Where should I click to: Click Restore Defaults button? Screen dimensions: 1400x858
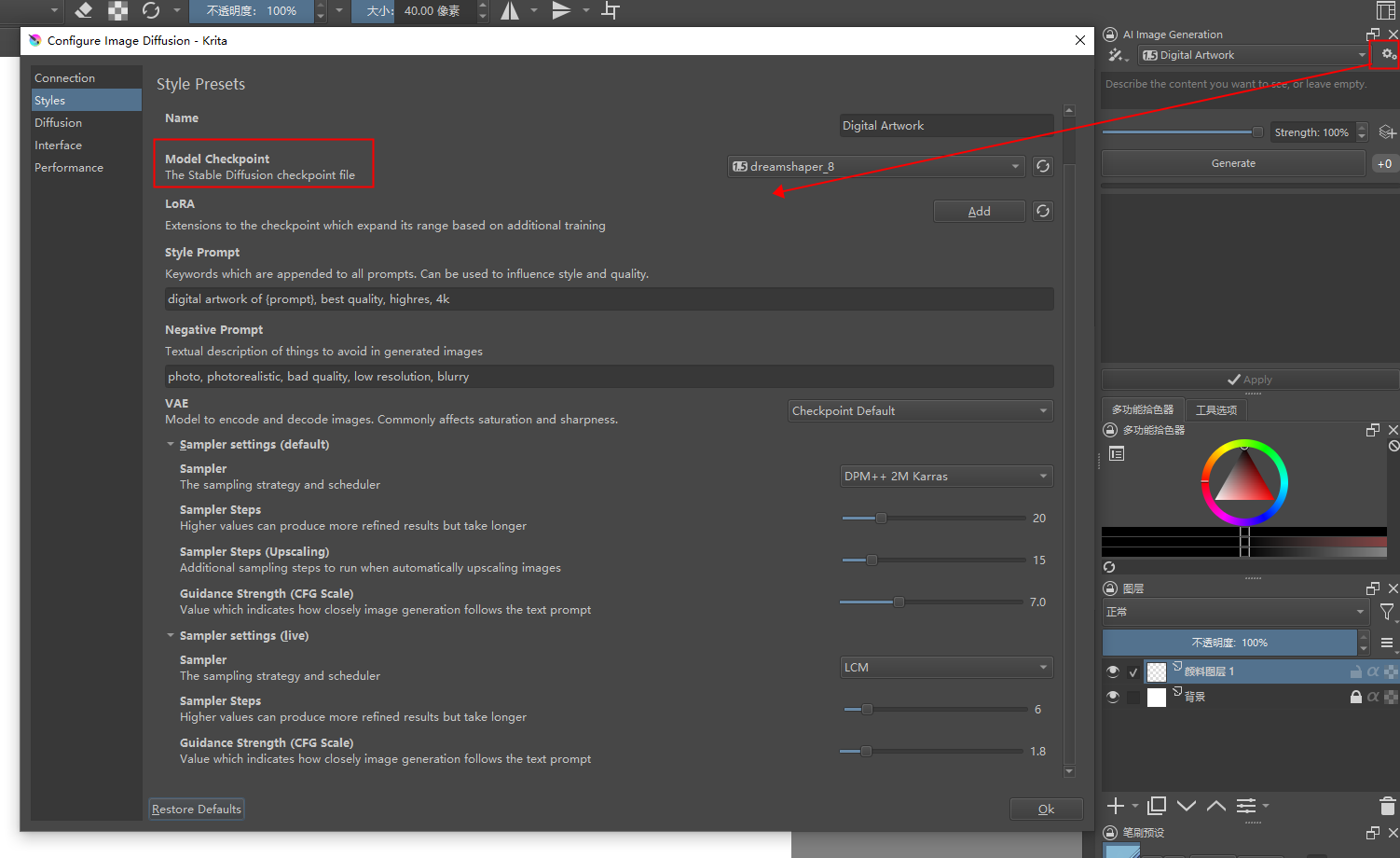click(197, 809)
